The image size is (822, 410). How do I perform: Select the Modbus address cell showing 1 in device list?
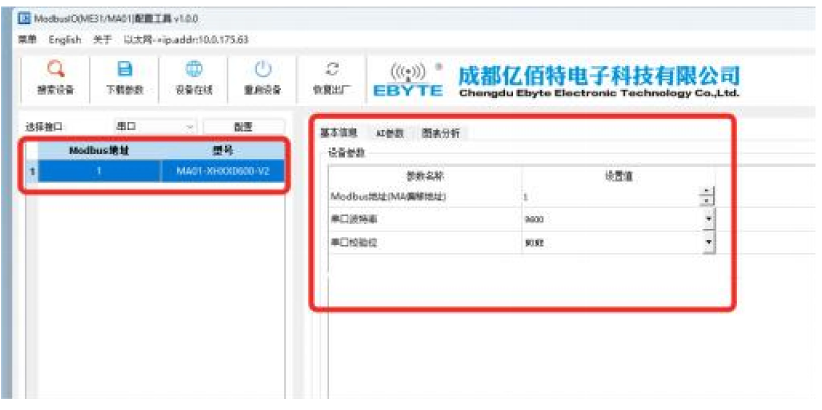(99, 171)
